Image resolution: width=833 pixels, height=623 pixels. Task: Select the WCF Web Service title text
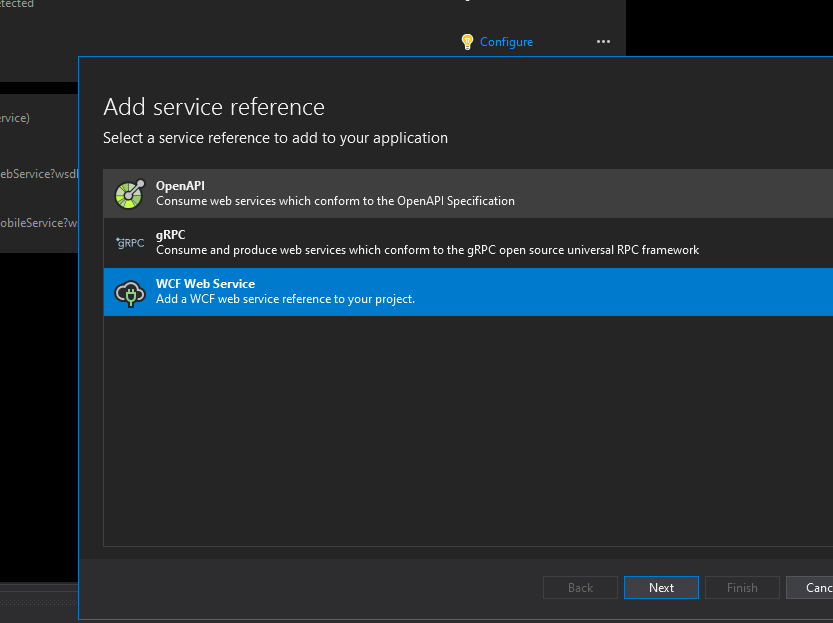pyautogui.click(x=205, y=284)
